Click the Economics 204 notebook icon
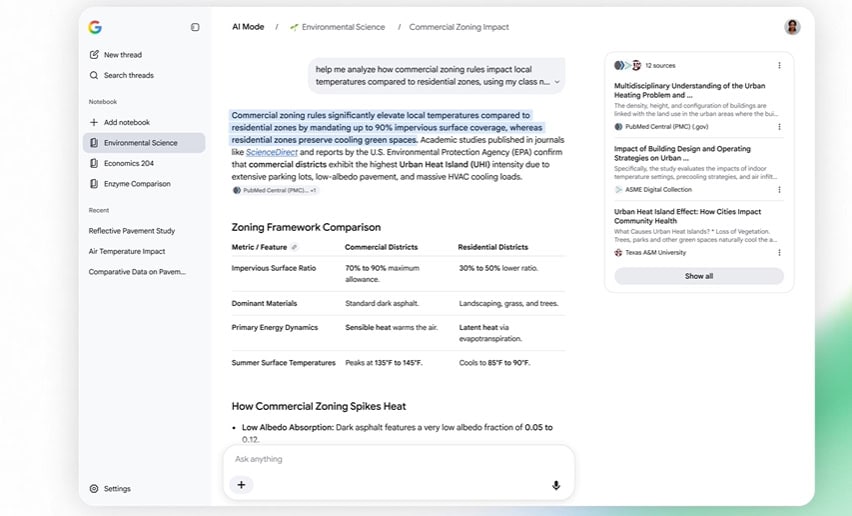 (94, 163)
